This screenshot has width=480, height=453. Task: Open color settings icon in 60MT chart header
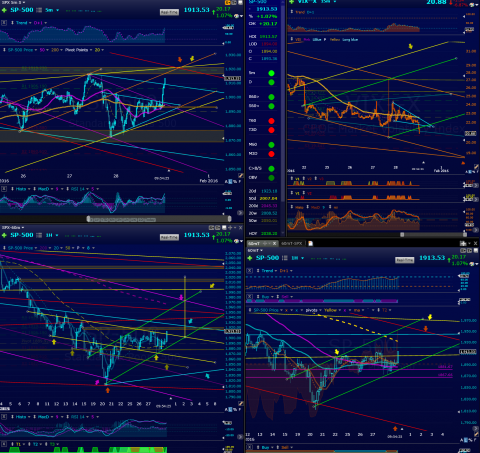pos(471,263)
